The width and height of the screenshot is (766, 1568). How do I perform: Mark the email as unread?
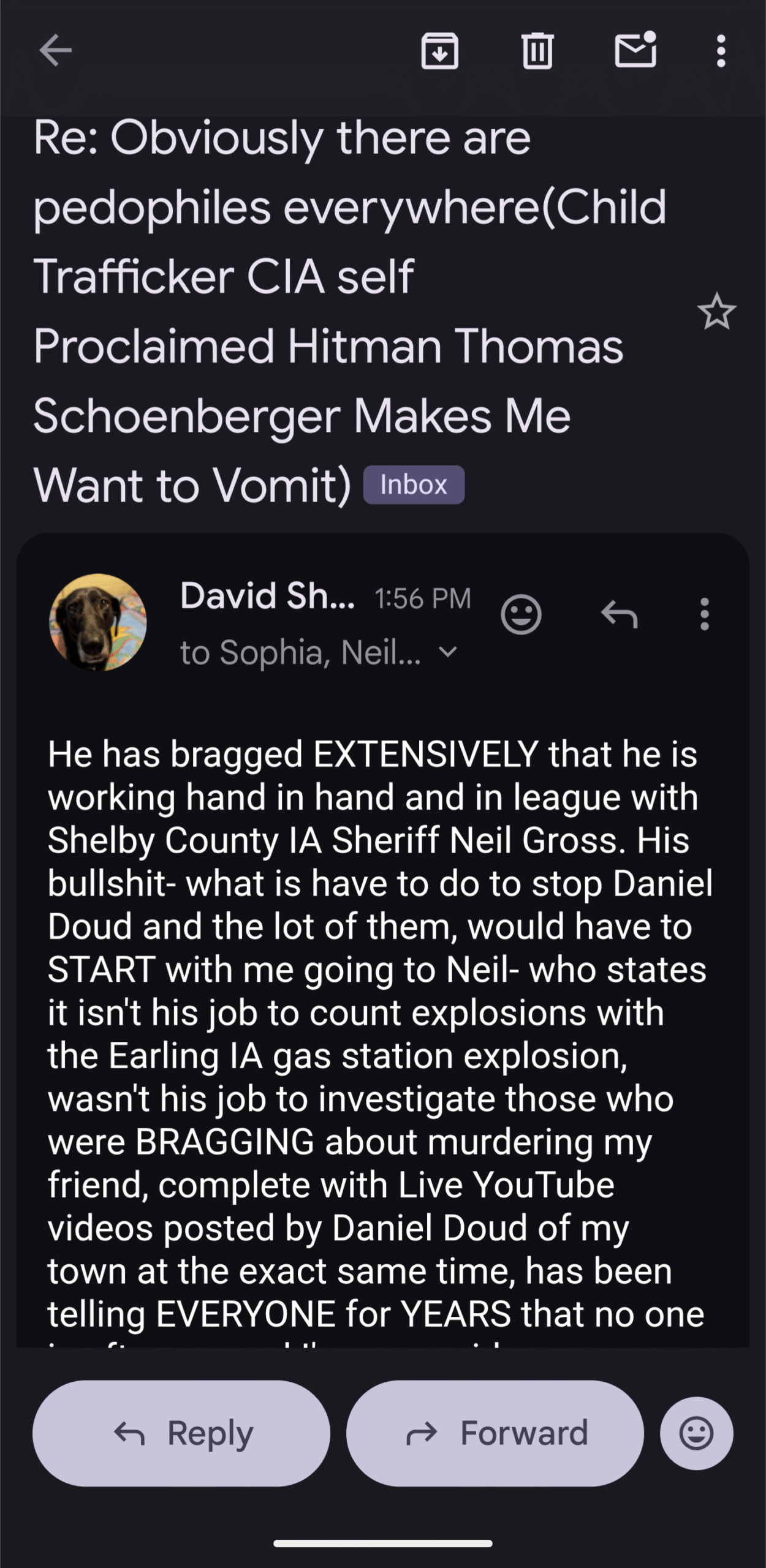click(635, 50)
